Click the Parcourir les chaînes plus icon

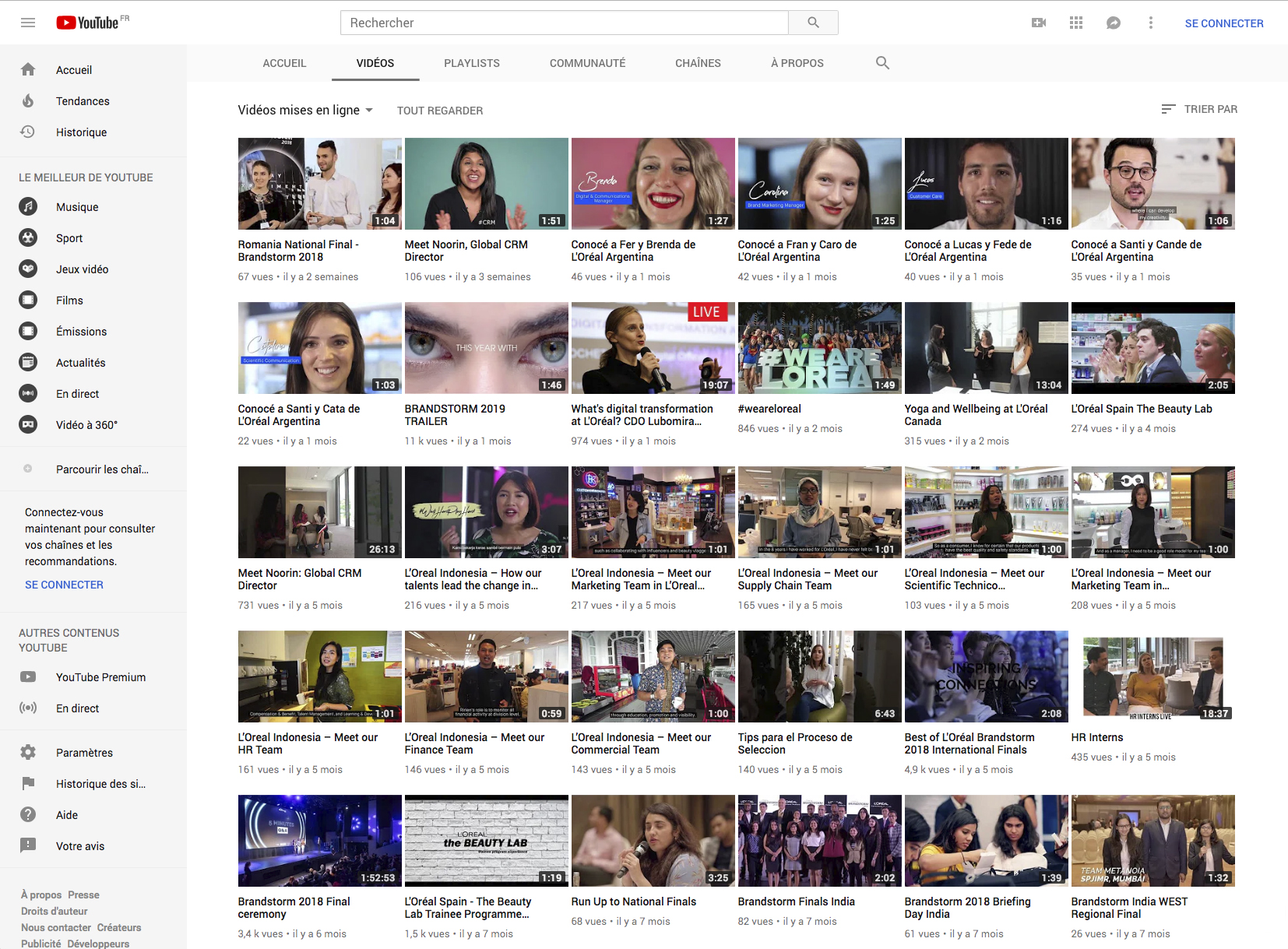coord(28,469)
